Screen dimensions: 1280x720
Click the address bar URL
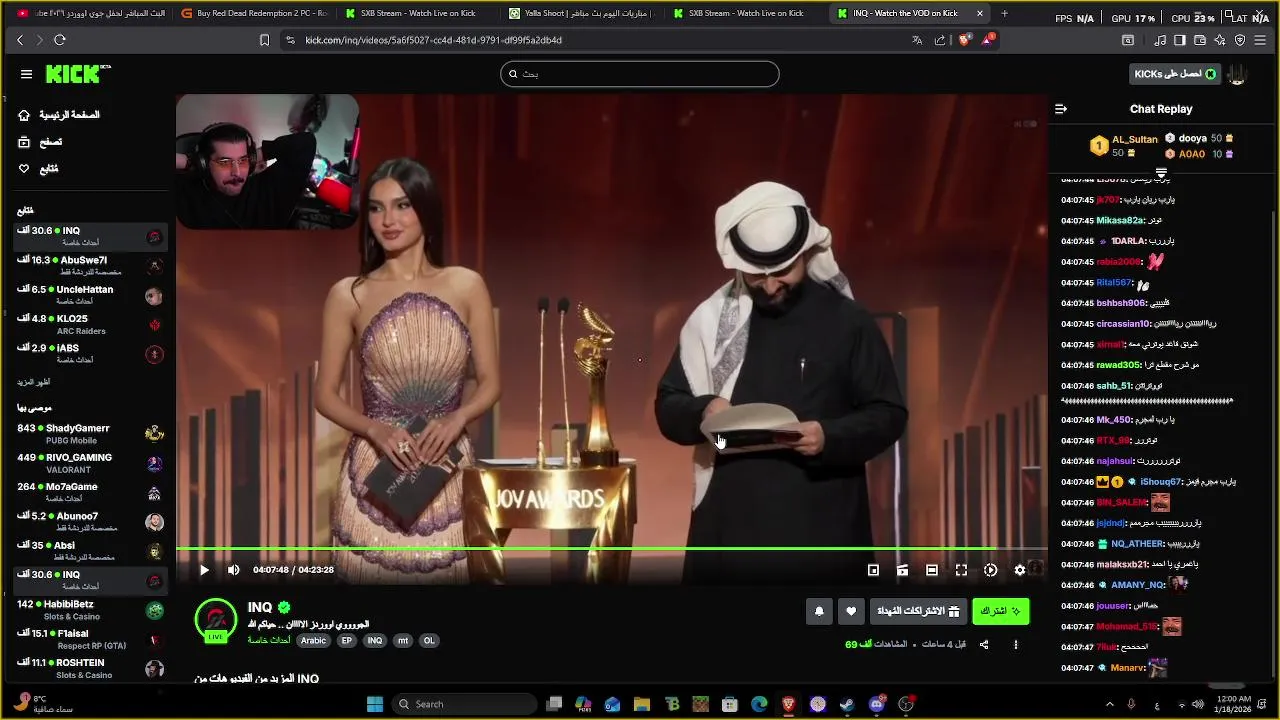click(433, 40)
